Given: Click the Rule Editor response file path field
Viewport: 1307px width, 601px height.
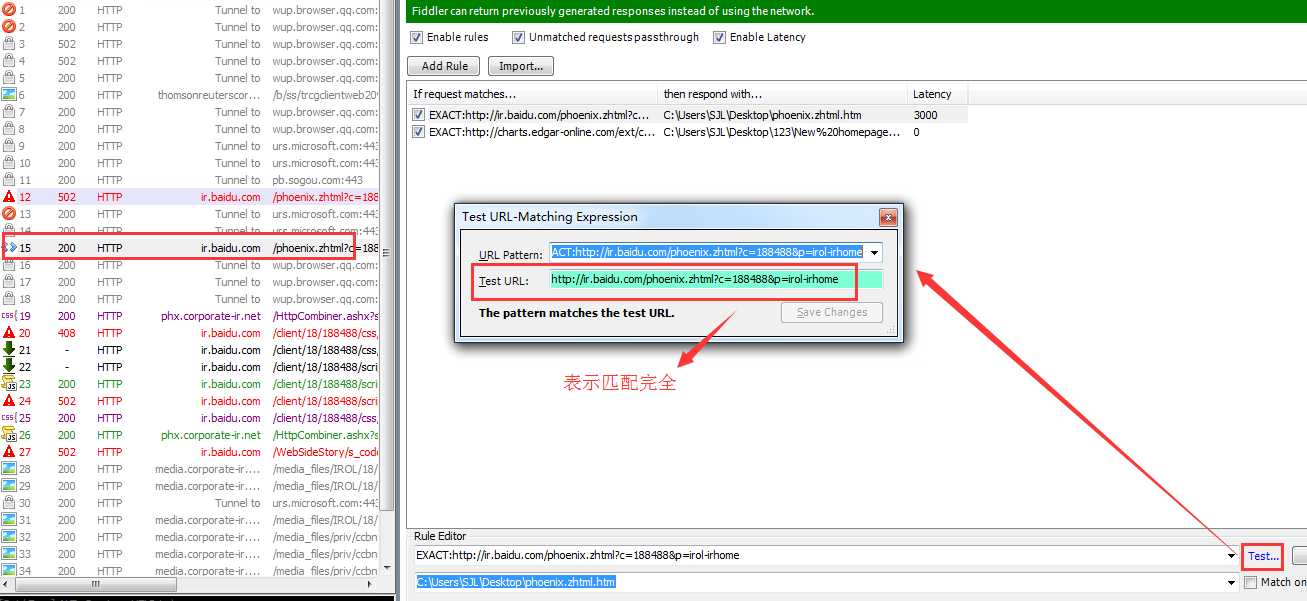Looking at the screenshot, I should [x=820, y=582].
